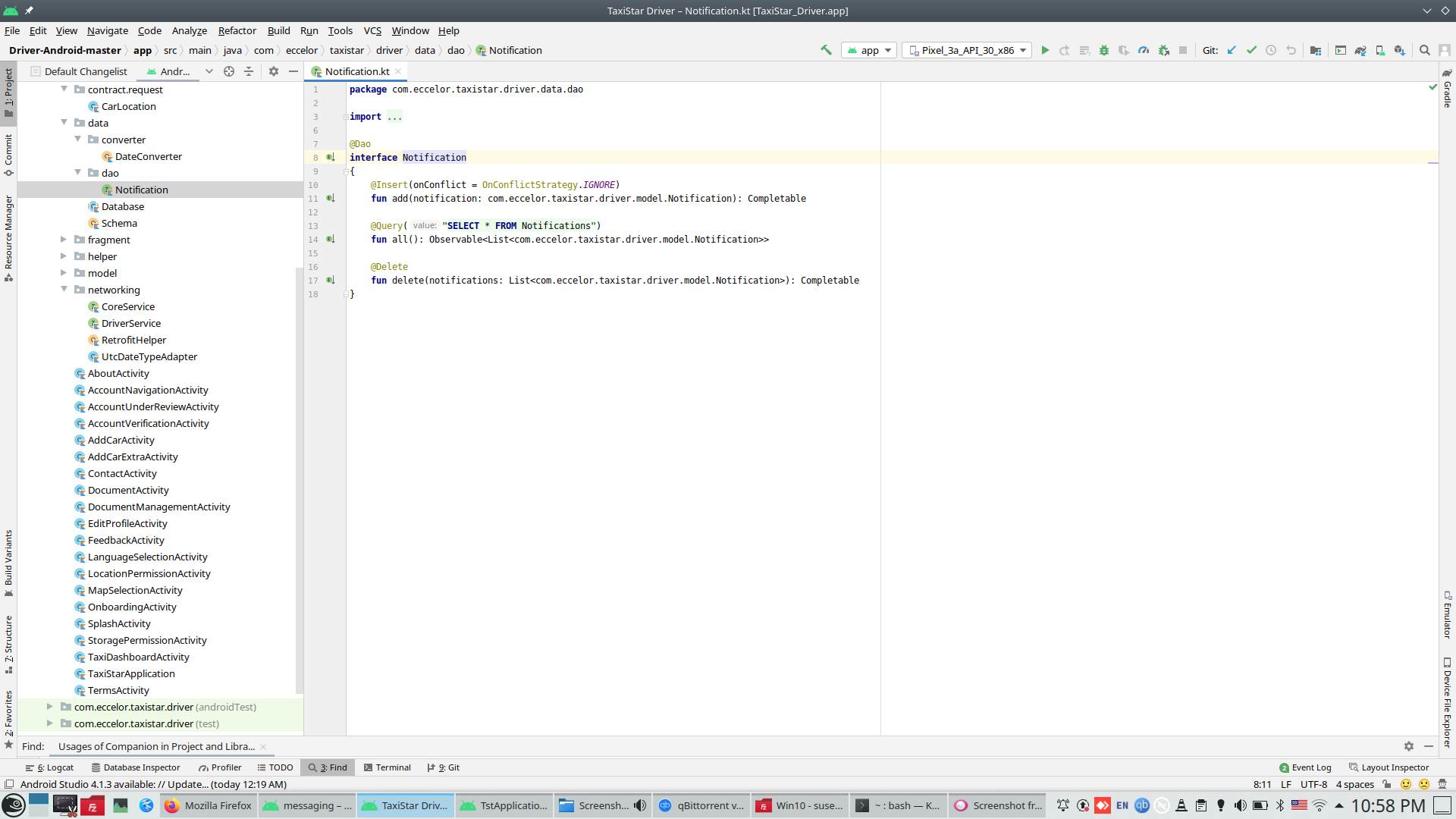Open TaxiDashboardActivity in project tree
This screenshot has width=1456, height=819.
[138, 657]
